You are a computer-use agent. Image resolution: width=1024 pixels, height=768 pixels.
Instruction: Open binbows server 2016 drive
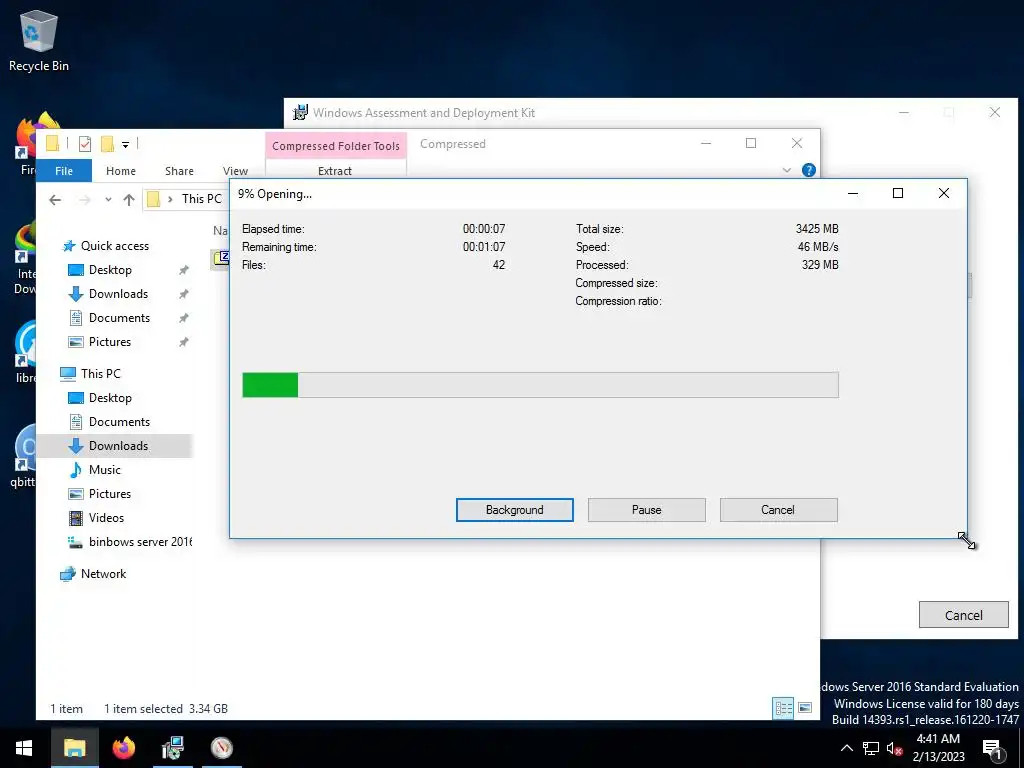point(140,542)
